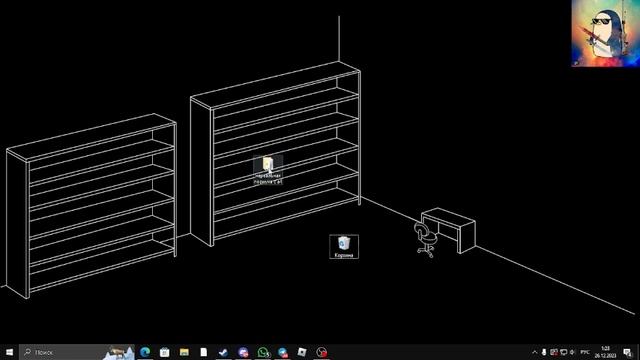640x360 pixels.
Task: Switch input language via РУС indicator
Action: (585, 352)
